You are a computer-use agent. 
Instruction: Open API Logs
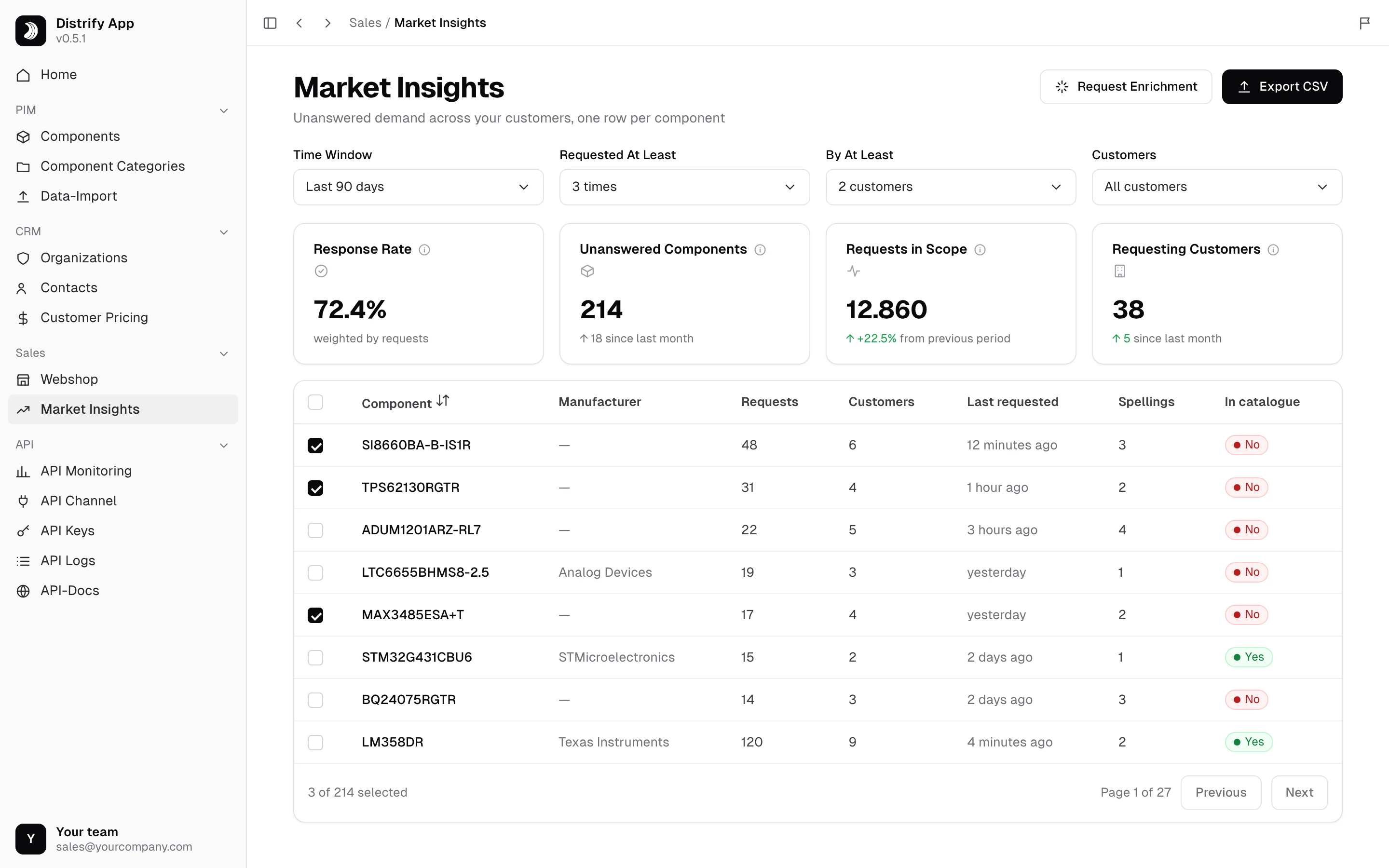123,561
